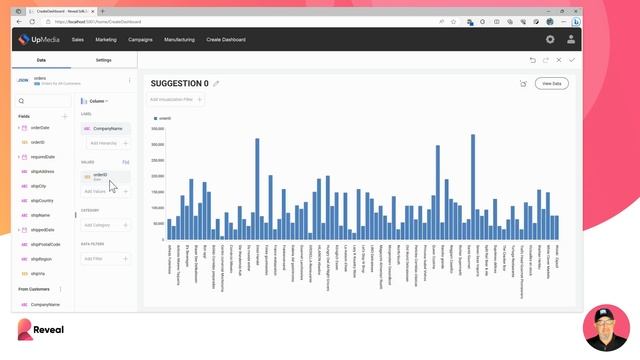Screen dimensions: 640x360
Task: Open the Marketing menu
Action: click(x=106, y=40)
